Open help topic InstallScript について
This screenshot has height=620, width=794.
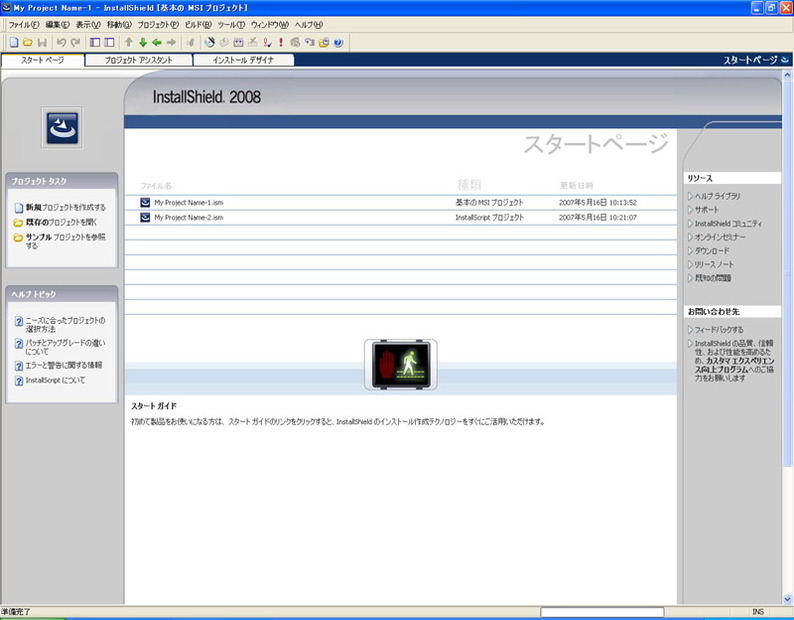coord(55,380)
